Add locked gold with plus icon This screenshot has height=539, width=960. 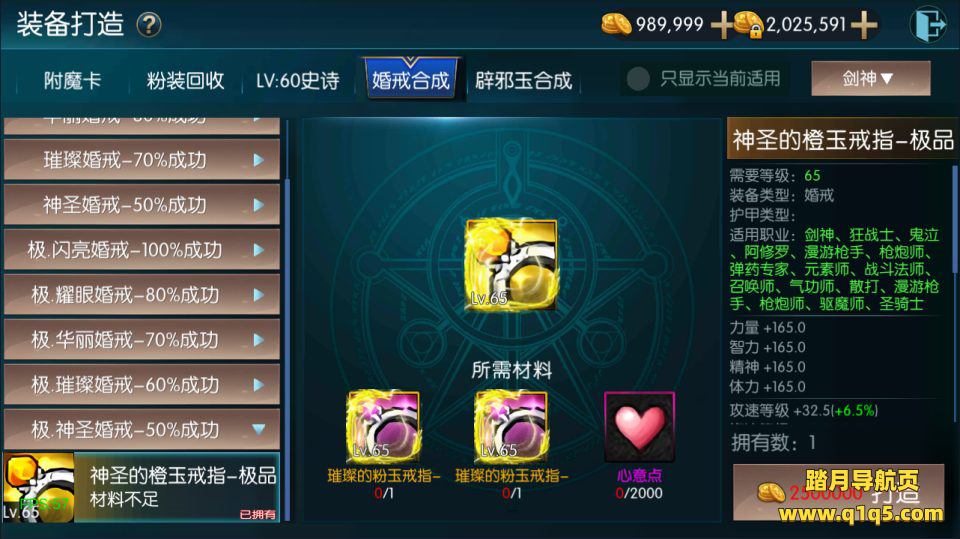click(x=864, y=24)
